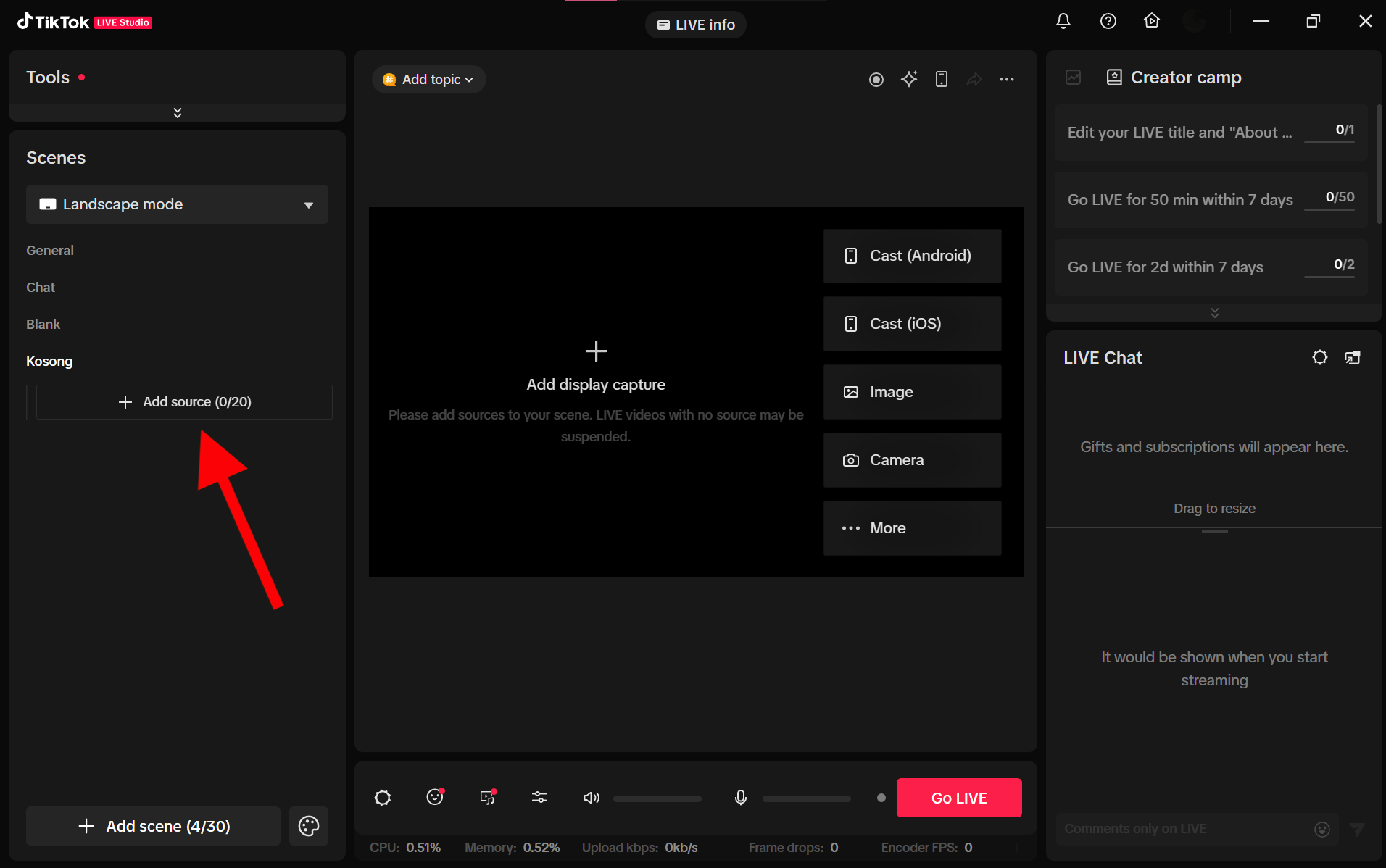The image size is (1386, 868).
Task: Open 'Go LIVE for 2d within 7 days' task
Action: click(x=1211, y=267)
